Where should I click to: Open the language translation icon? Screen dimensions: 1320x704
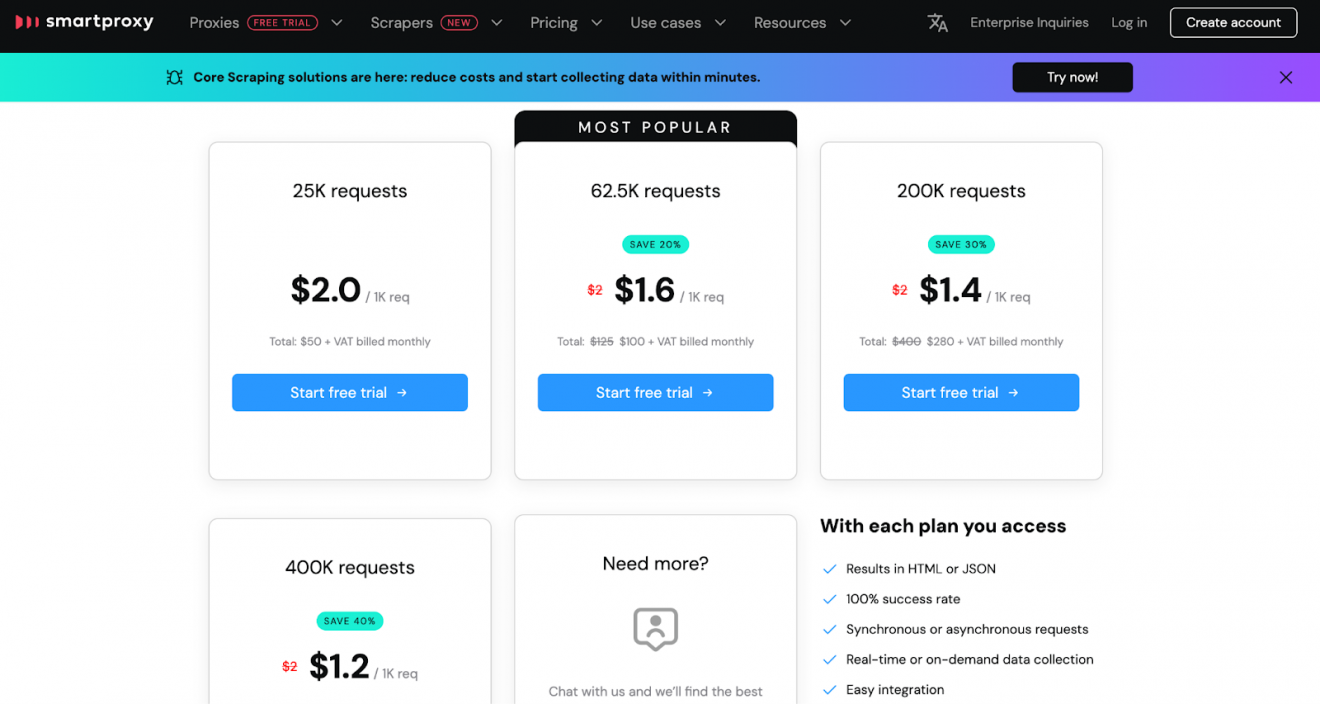click(937, 23)
